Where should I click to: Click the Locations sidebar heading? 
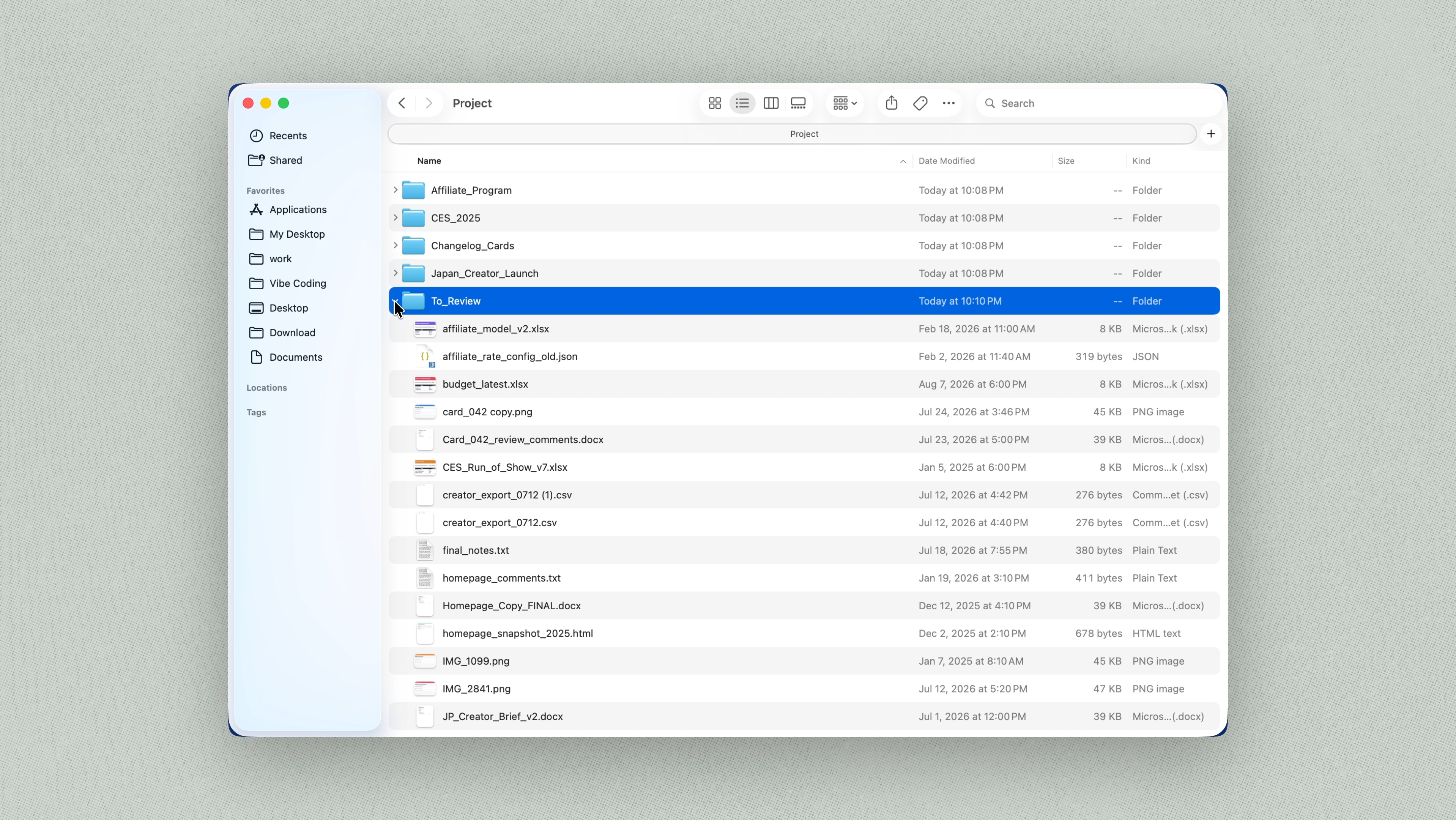267,388
